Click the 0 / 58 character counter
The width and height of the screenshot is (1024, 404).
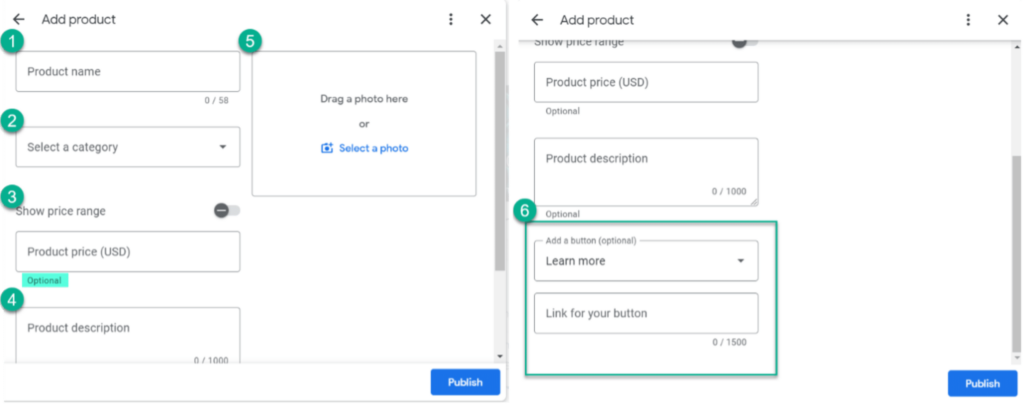pos(217,101)
